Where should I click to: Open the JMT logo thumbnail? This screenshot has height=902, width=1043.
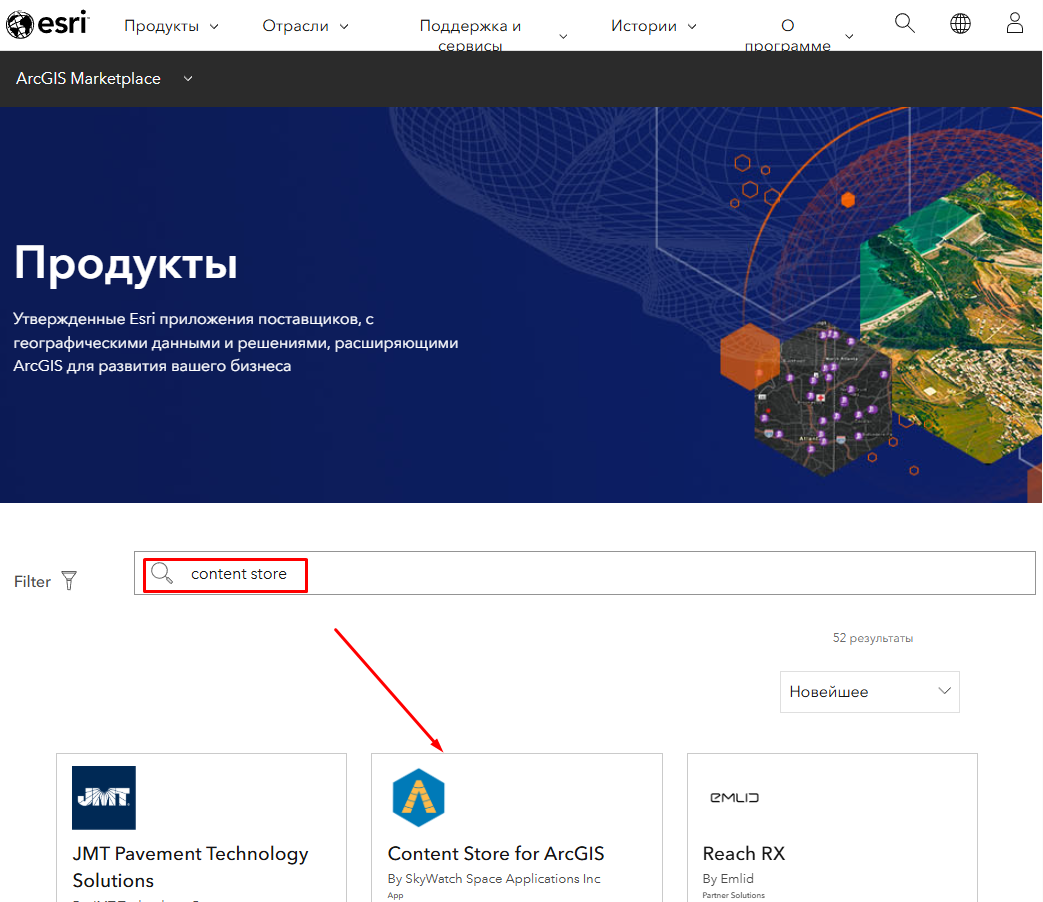[x=104, y=798]
